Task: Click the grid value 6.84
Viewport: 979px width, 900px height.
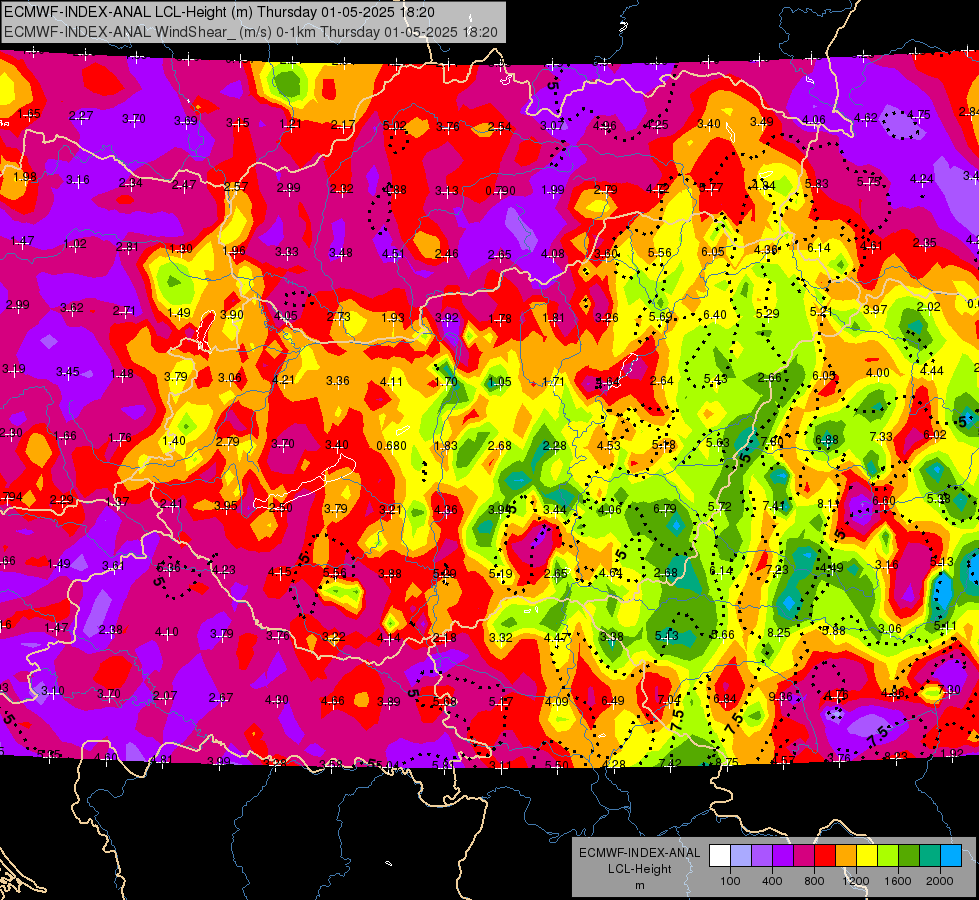Action: tap(724, 699)
